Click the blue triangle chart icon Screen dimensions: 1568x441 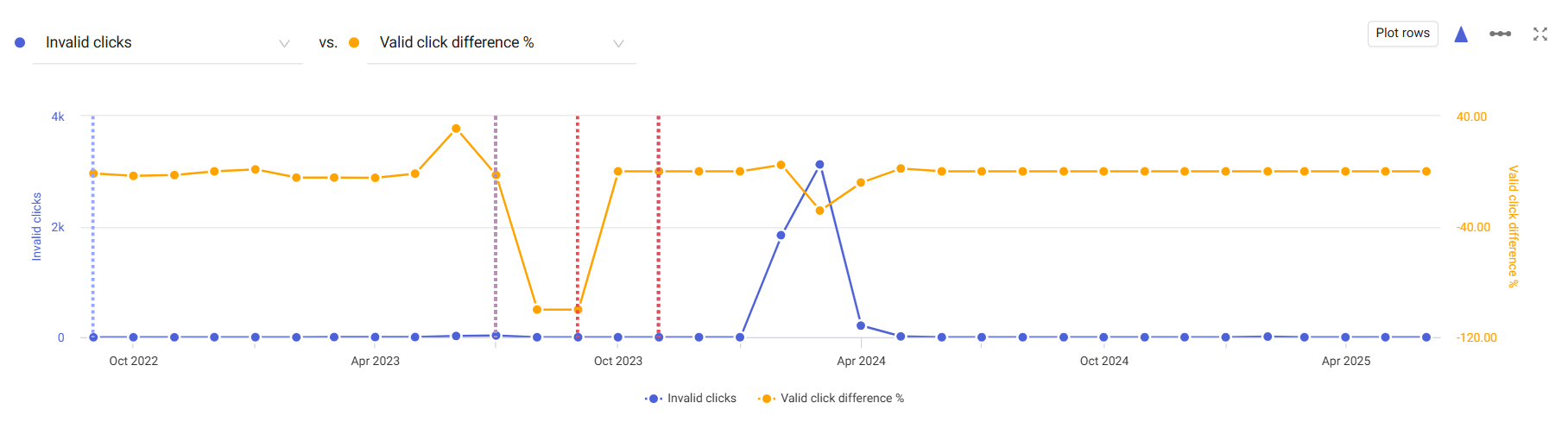pos(1461,34)
